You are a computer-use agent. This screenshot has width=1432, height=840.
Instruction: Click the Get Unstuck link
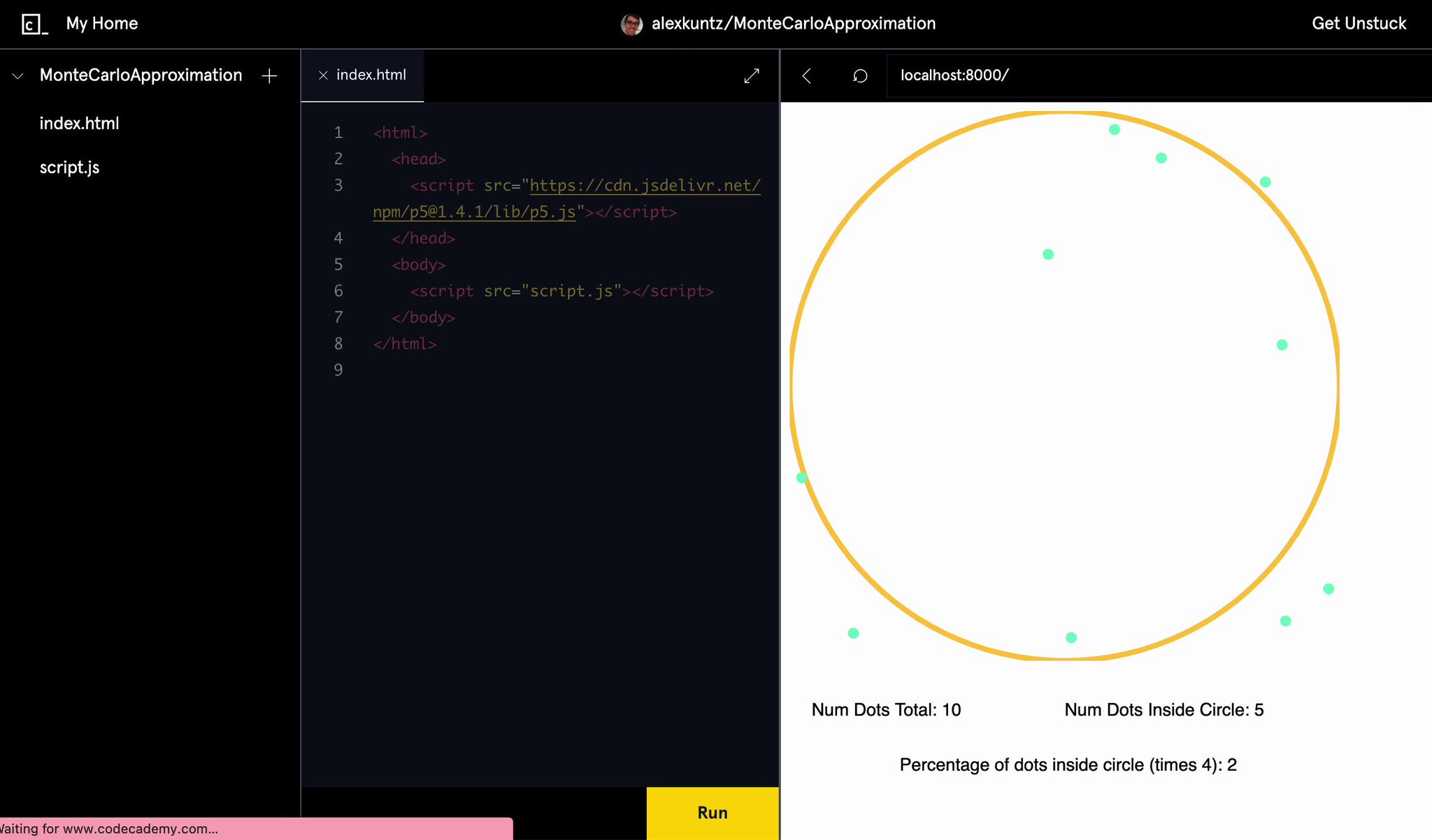(x=1358, y=23)
